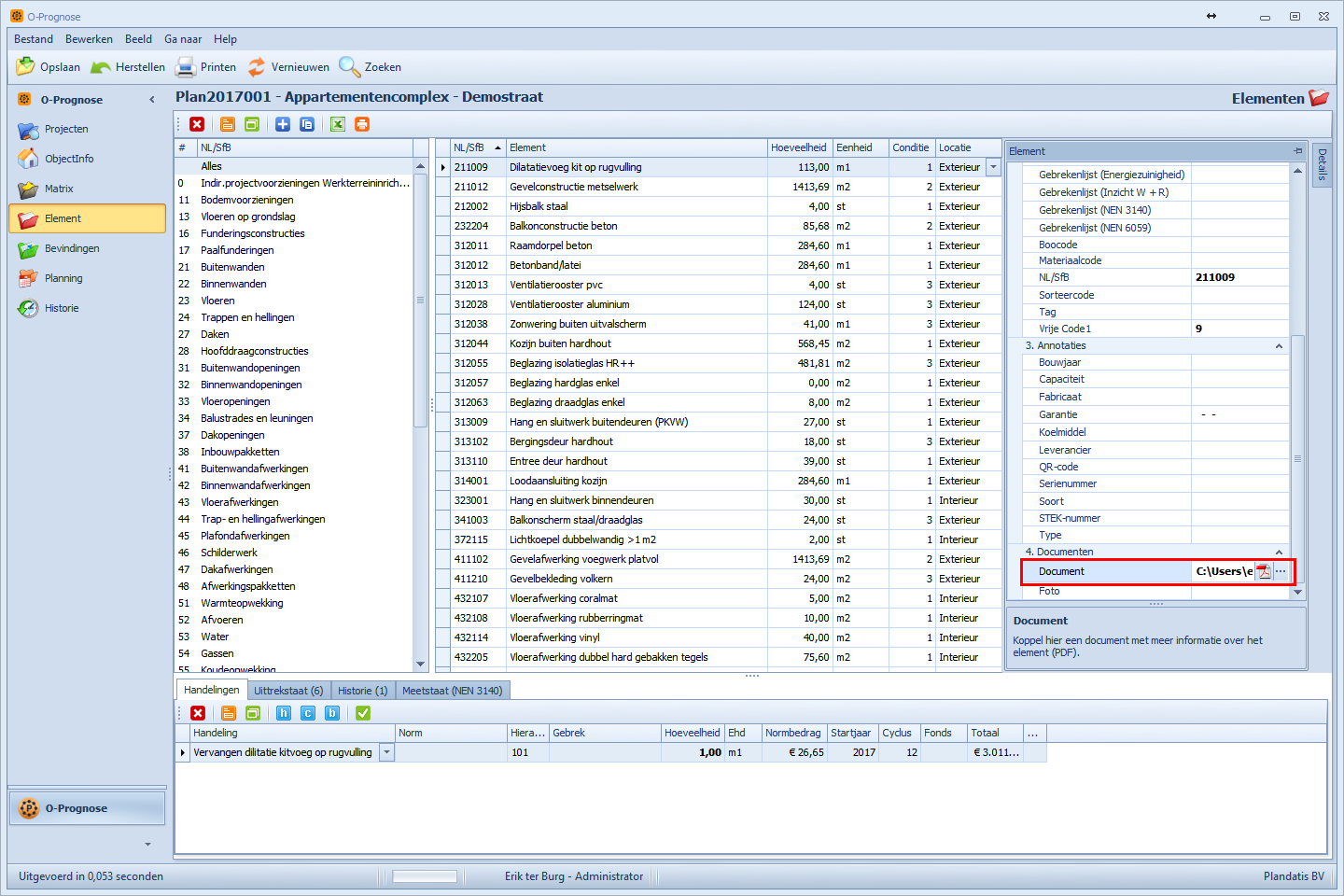The width and height of the screenshot is (1344, 896).
Task: Open ObjectInfo in sidebar
Action: click(x=87, y=159)
